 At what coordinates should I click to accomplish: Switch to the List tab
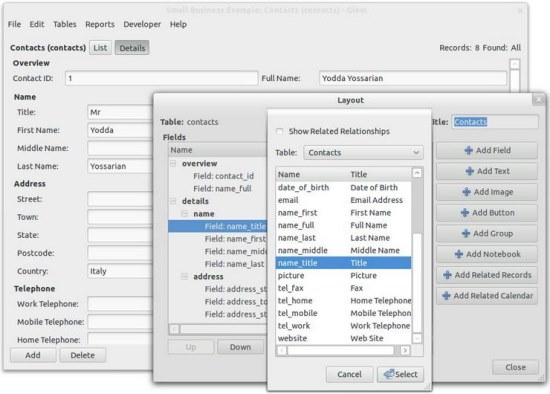(x=100, y=48)
